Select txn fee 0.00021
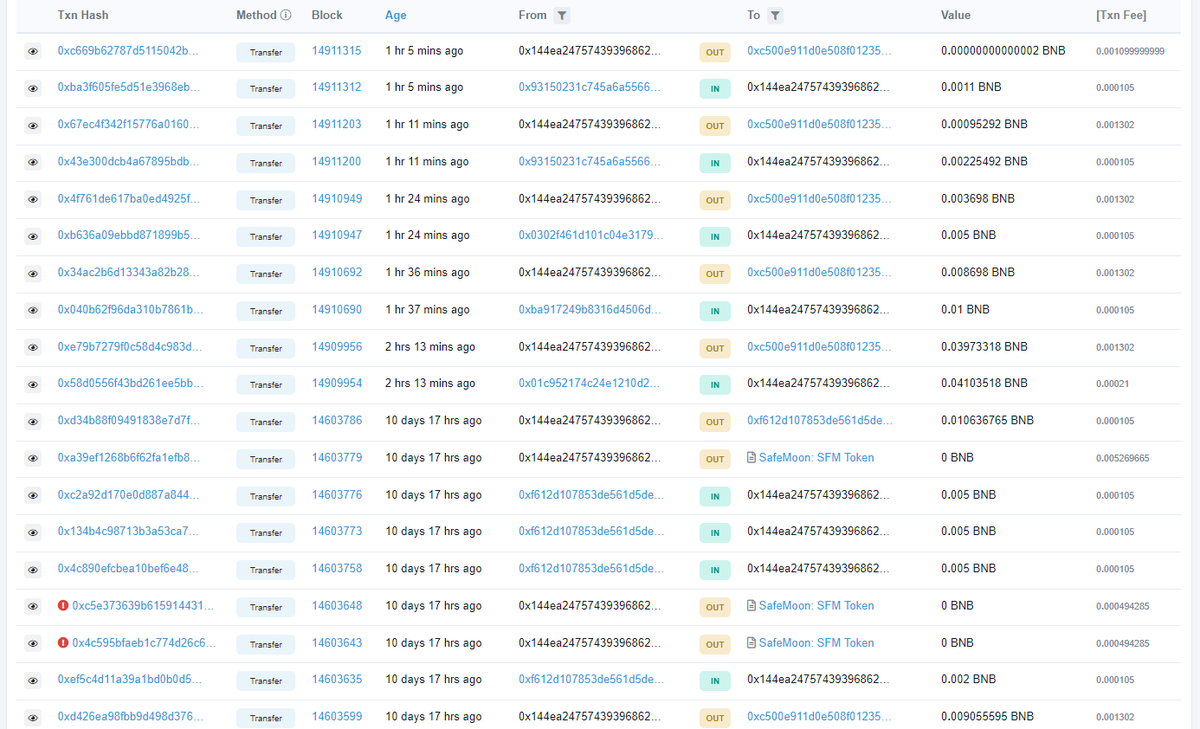The image size is (1200, 729). pos(1111,384)
